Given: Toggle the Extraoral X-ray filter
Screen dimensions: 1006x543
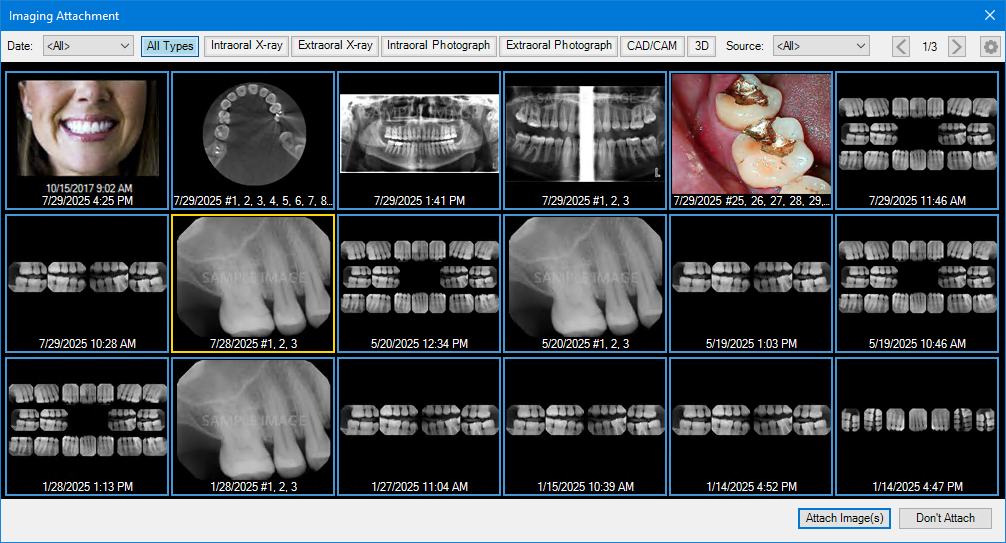Looking at the screenshot, I should [x=335, y=46].
